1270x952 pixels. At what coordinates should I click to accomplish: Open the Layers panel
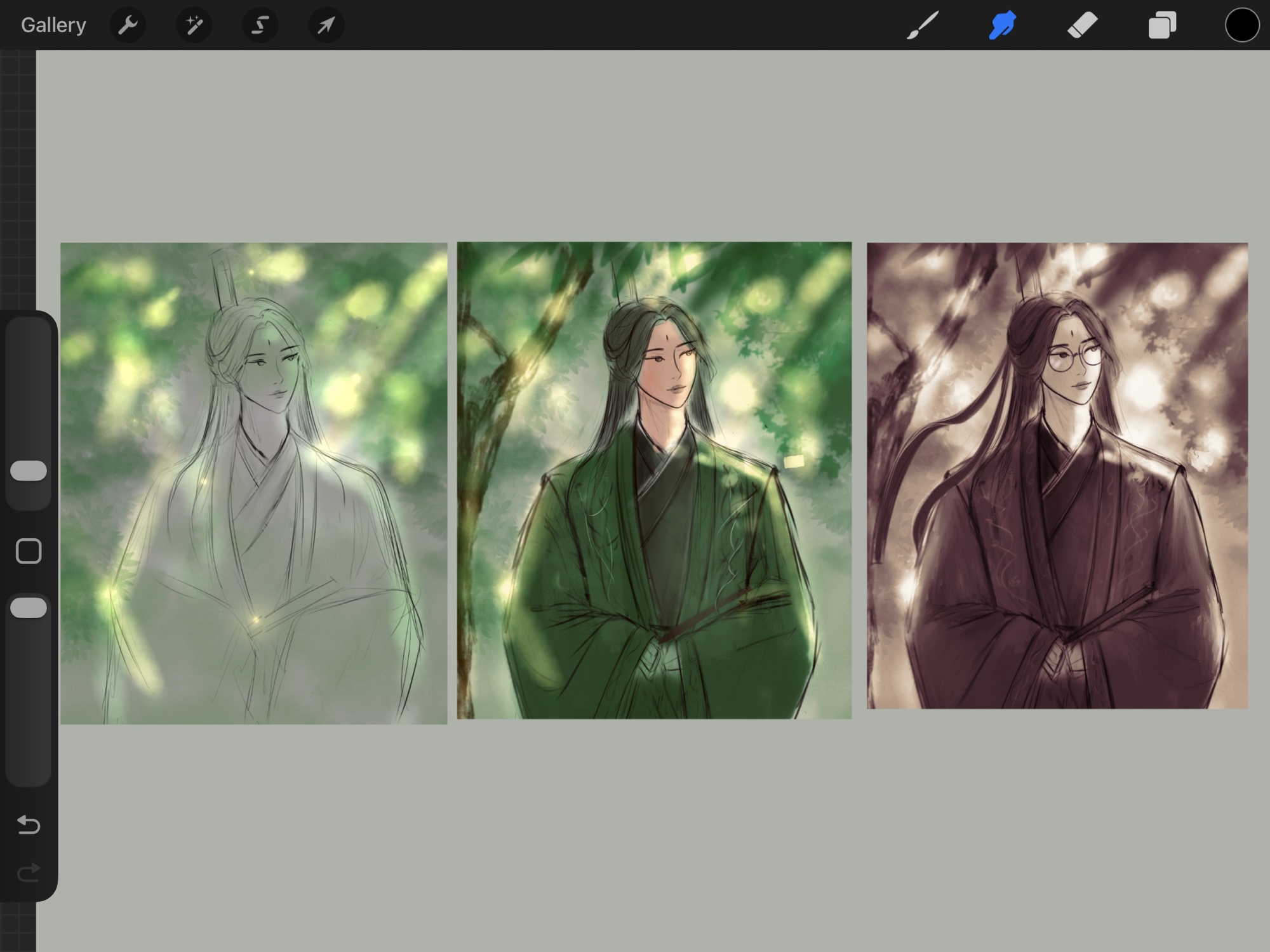click(x=1162, y=25)
